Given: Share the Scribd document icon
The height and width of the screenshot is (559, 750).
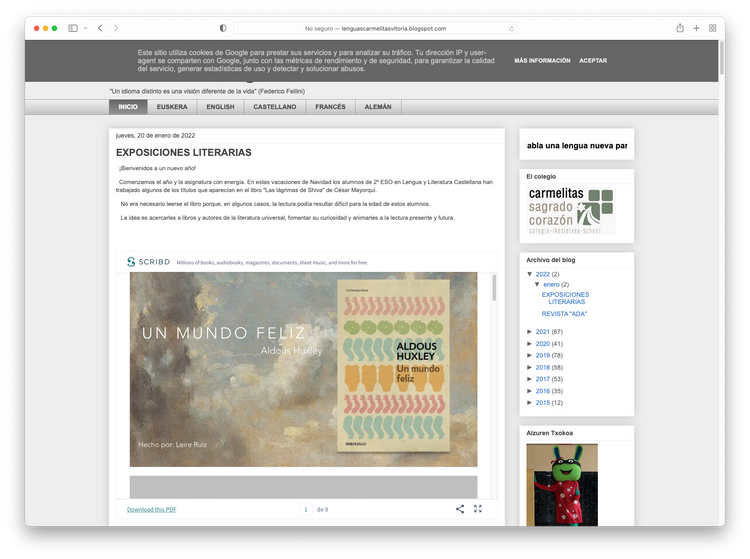Looking at the screenshot, I should [460, 509].
